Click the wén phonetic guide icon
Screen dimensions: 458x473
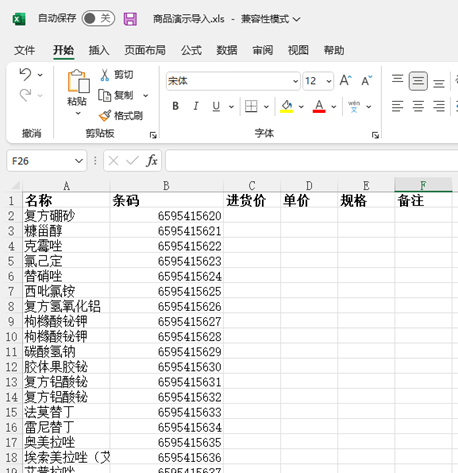pyautogui.click(x=354, y=106)
